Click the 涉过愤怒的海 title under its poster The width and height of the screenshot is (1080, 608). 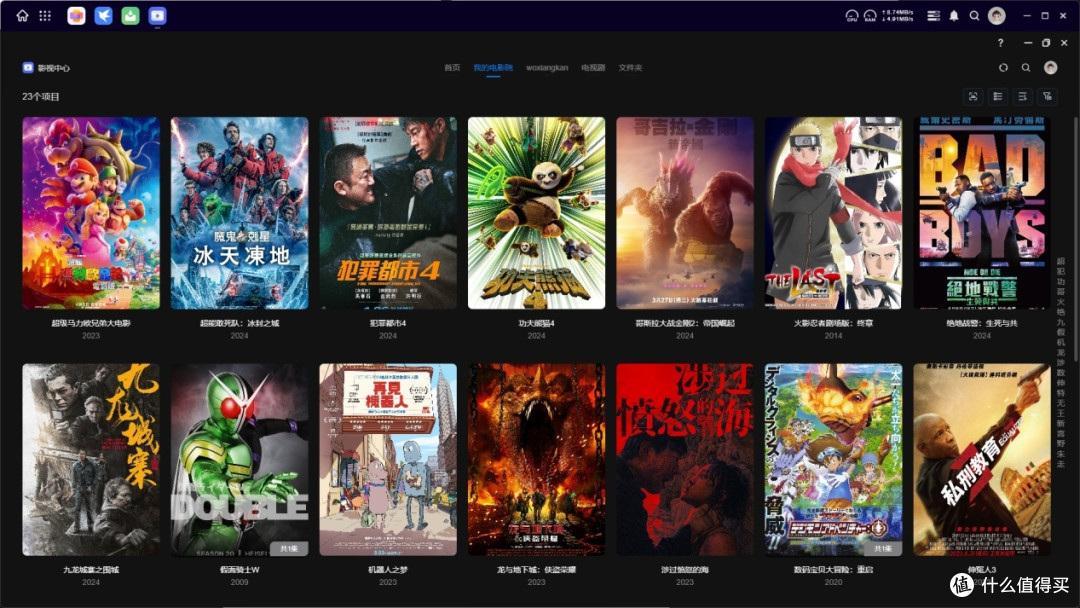tap(685, 569)
